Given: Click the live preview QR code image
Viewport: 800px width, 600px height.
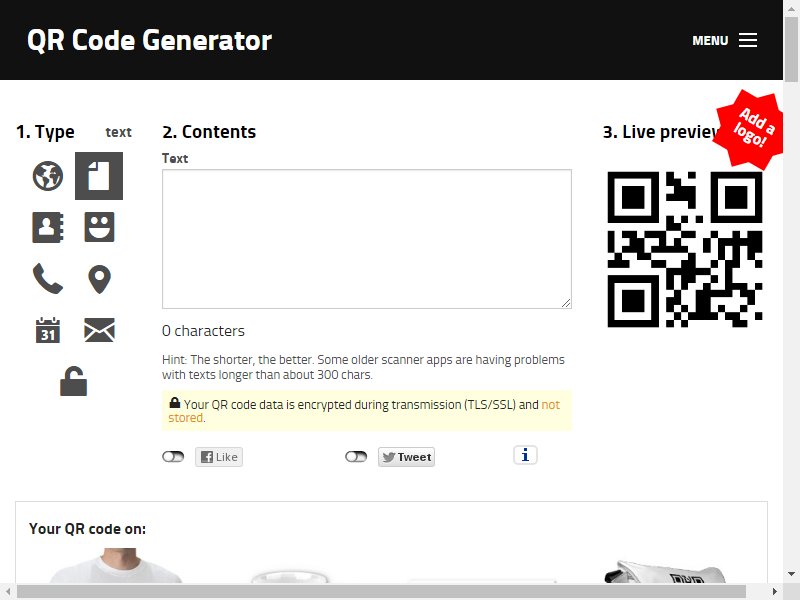Looking at the screenshot, I should pos(685,249).
